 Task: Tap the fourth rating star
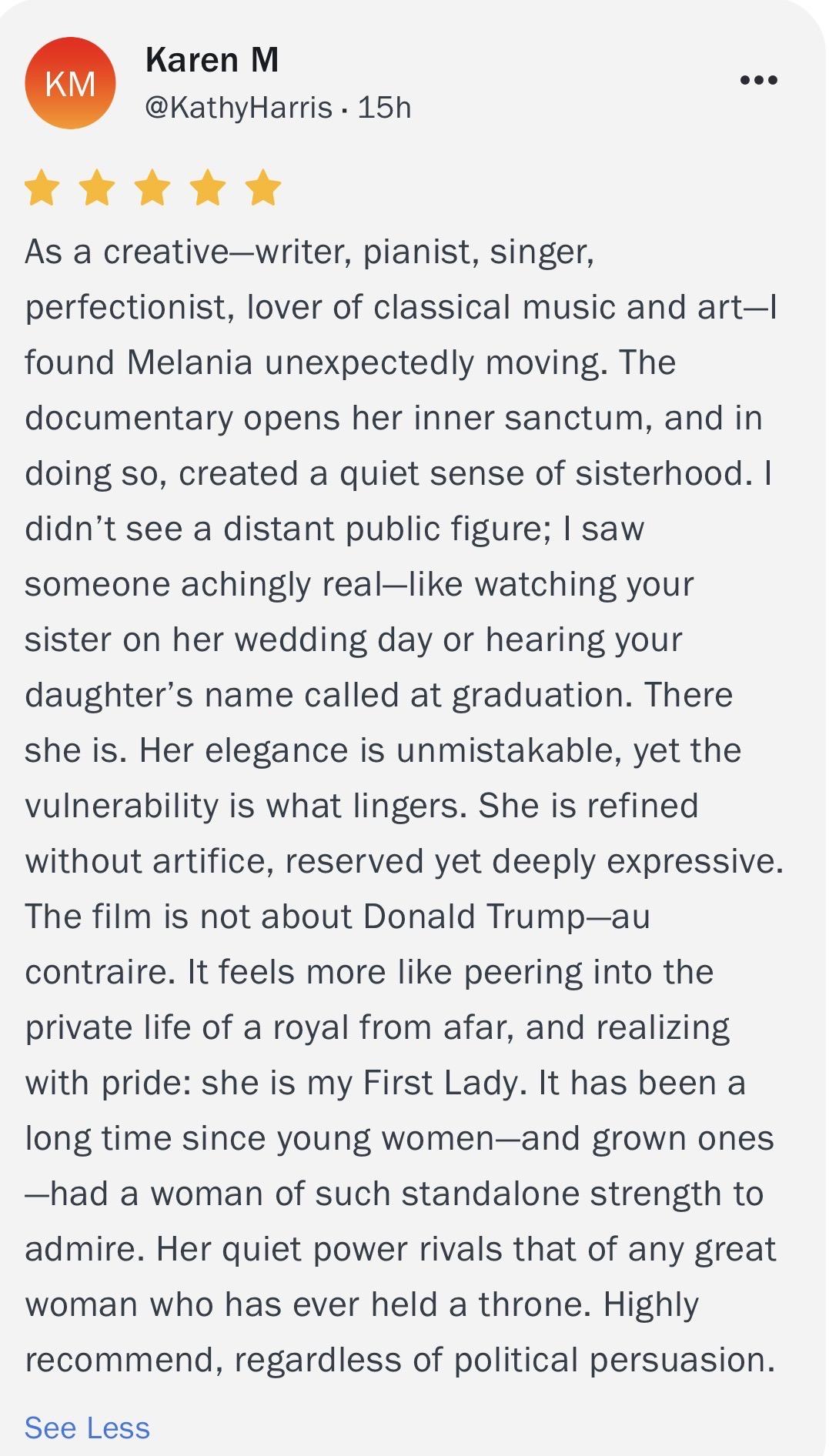pyautogui.click(x=209, y=188)
